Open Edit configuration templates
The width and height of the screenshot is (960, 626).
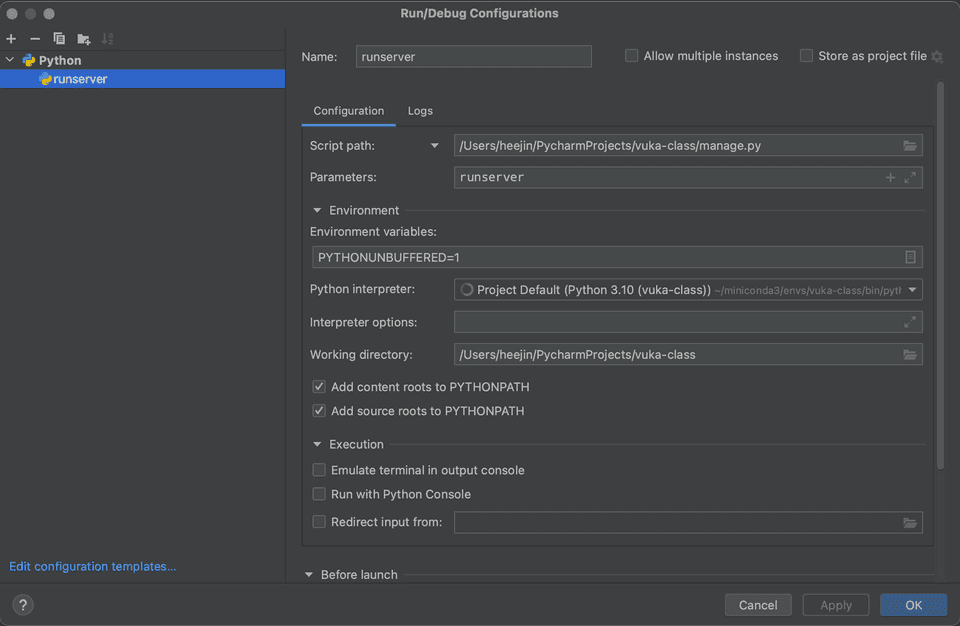(x=92, y=566)
